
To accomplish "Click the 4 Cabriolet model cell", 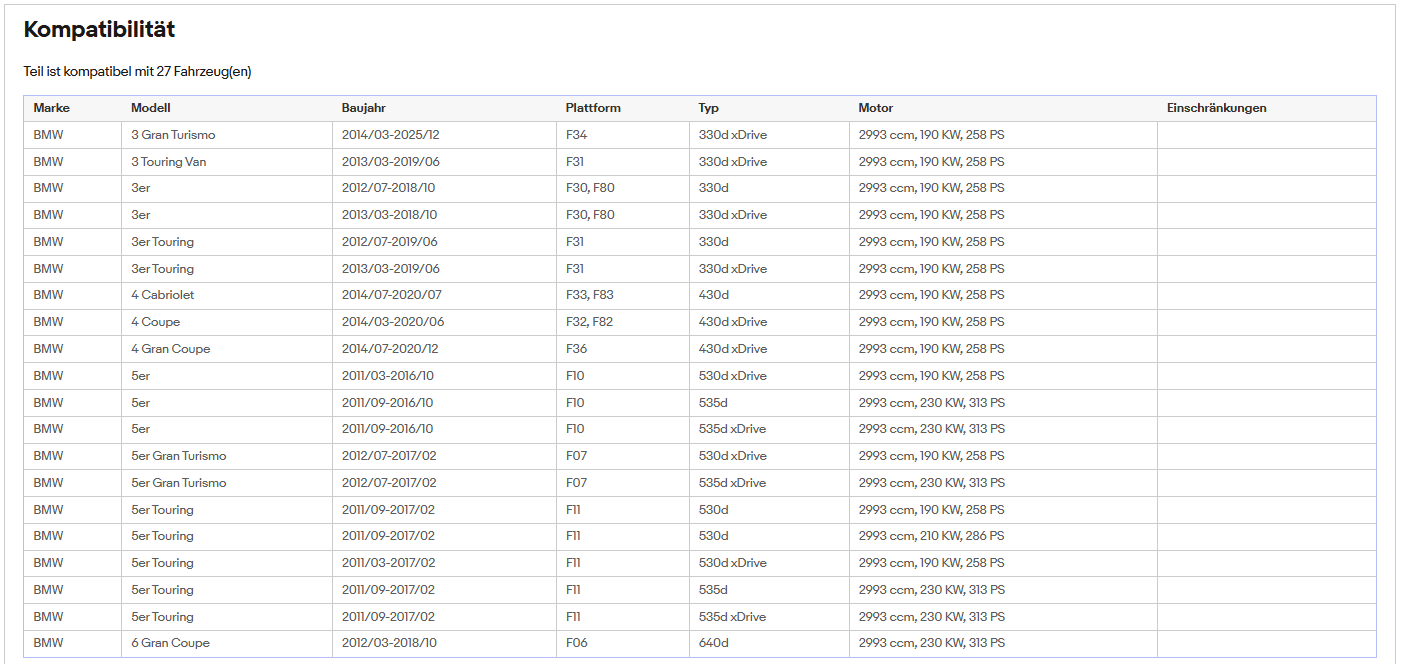I will 227,295.
